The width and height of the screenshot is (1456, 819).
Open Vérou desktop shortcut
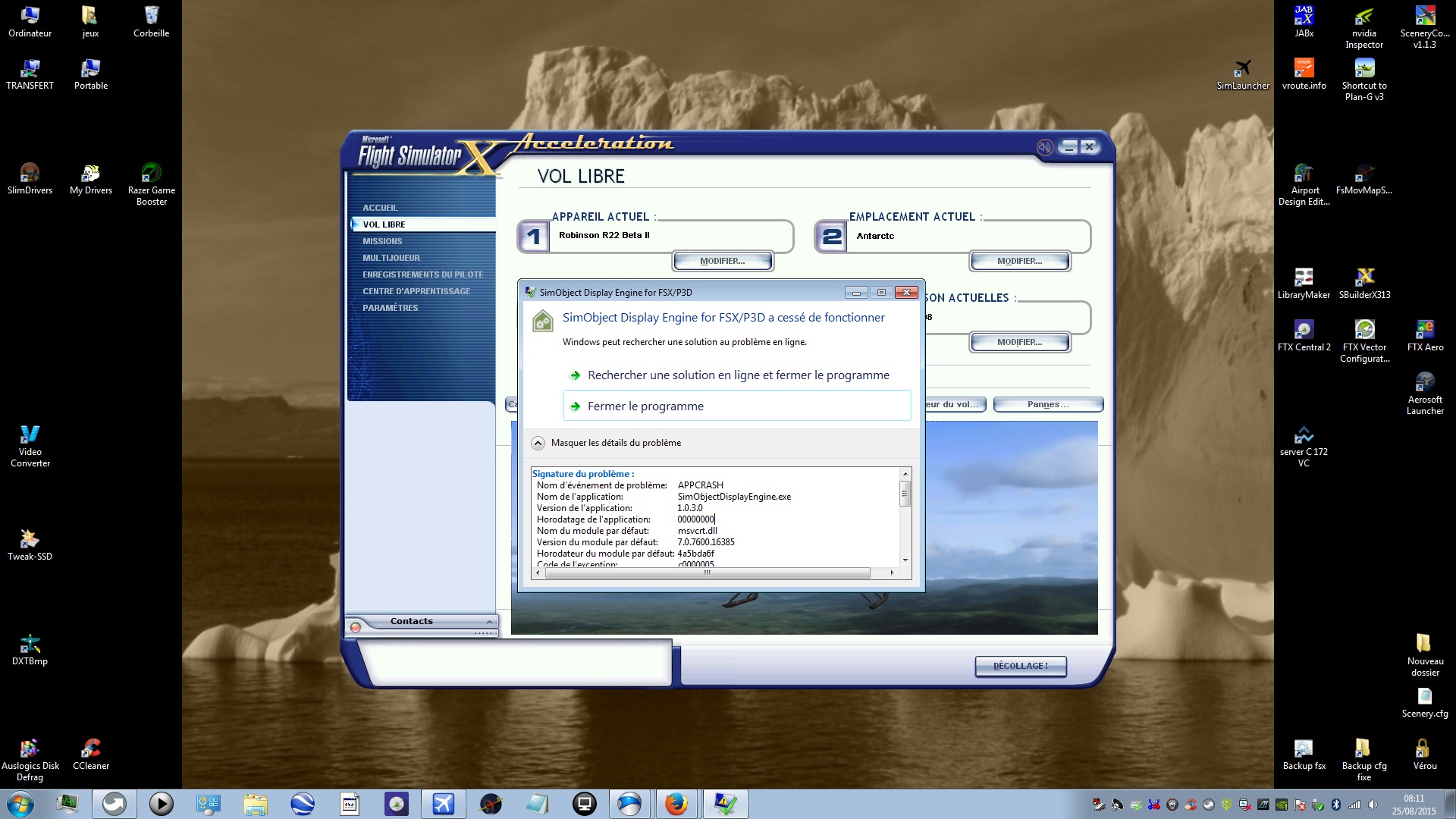[1425, 755]
